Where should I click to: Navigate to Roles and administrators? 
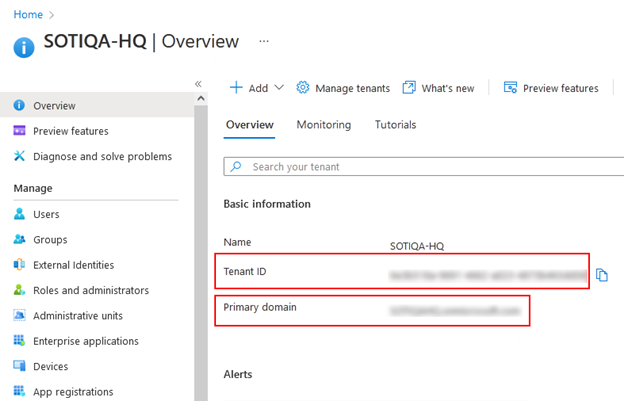(x=91, y=290)
